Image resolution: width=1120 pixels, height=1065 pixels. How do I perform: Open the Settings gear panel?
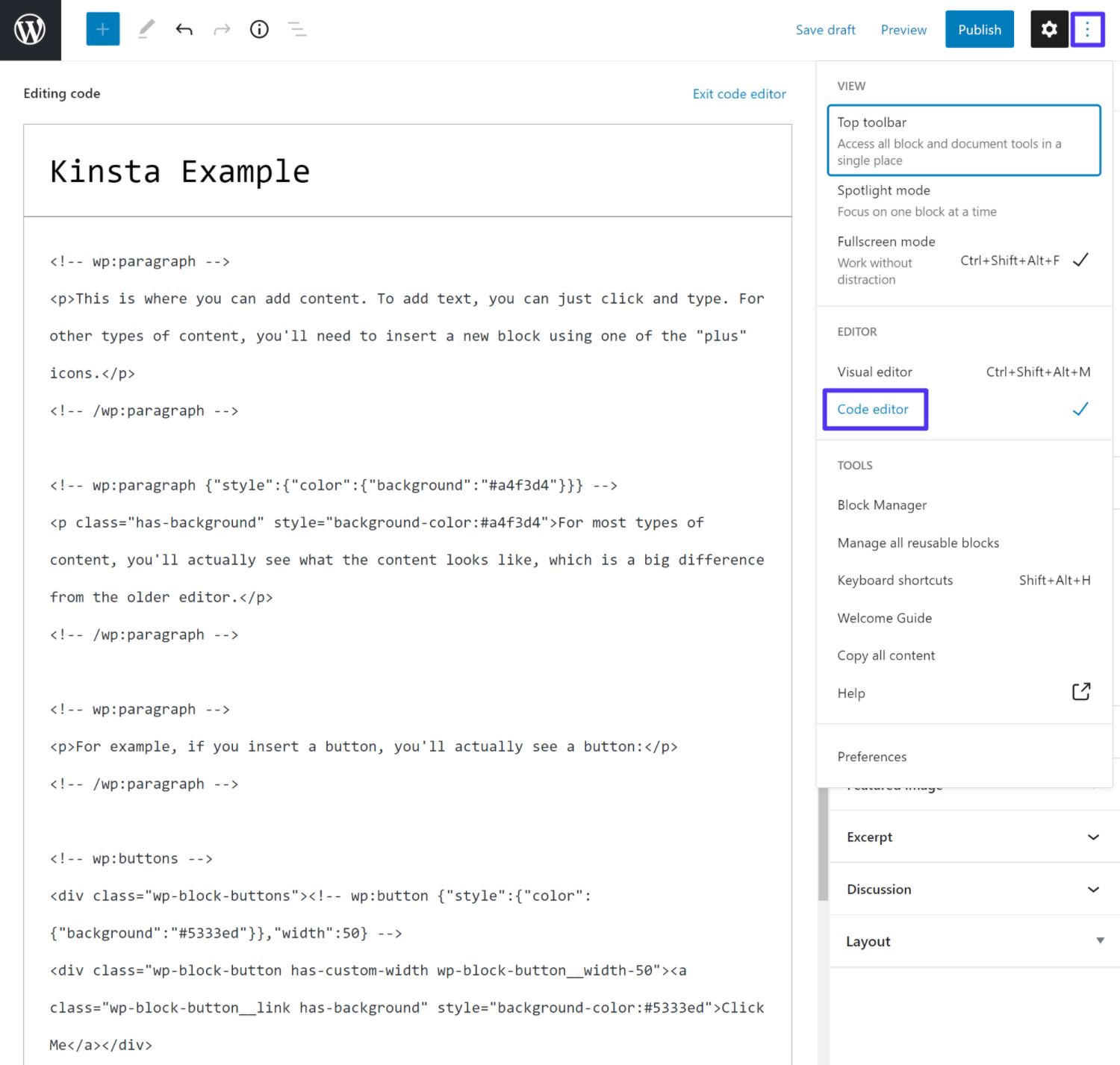click(x=1048, y=28)
